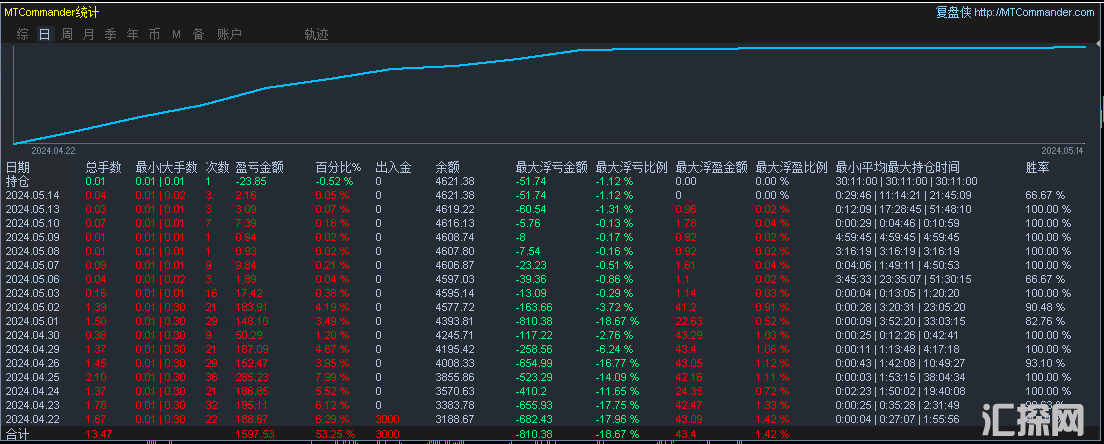This screenshot has width=1104, height=444.
Task: Select the 日 daily statistics tab
Action: click(44, 34)
